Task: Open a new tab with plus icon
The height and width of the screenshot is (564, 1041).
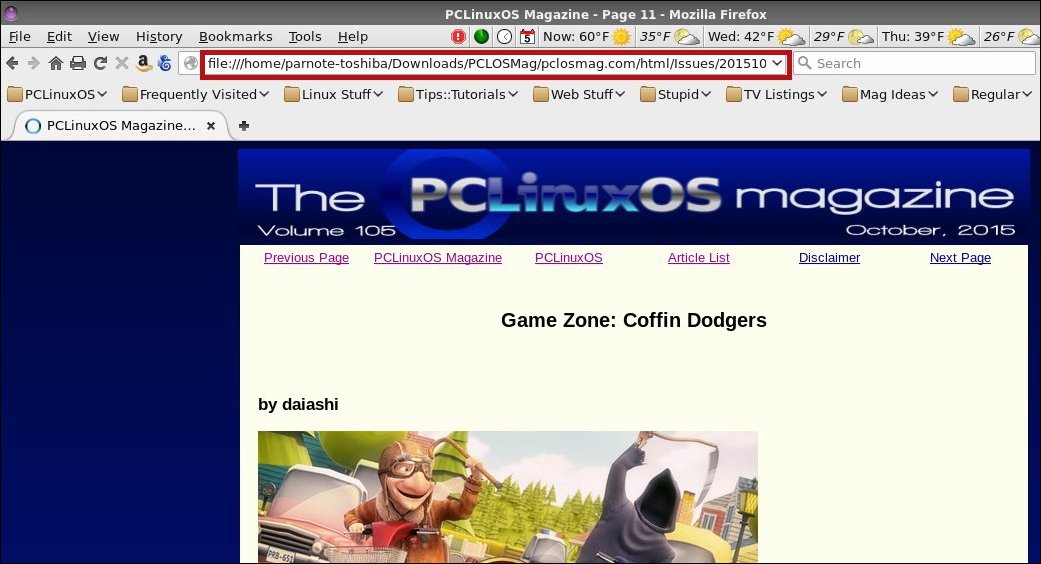Action: pyautogui.click(x=244, y=125)
